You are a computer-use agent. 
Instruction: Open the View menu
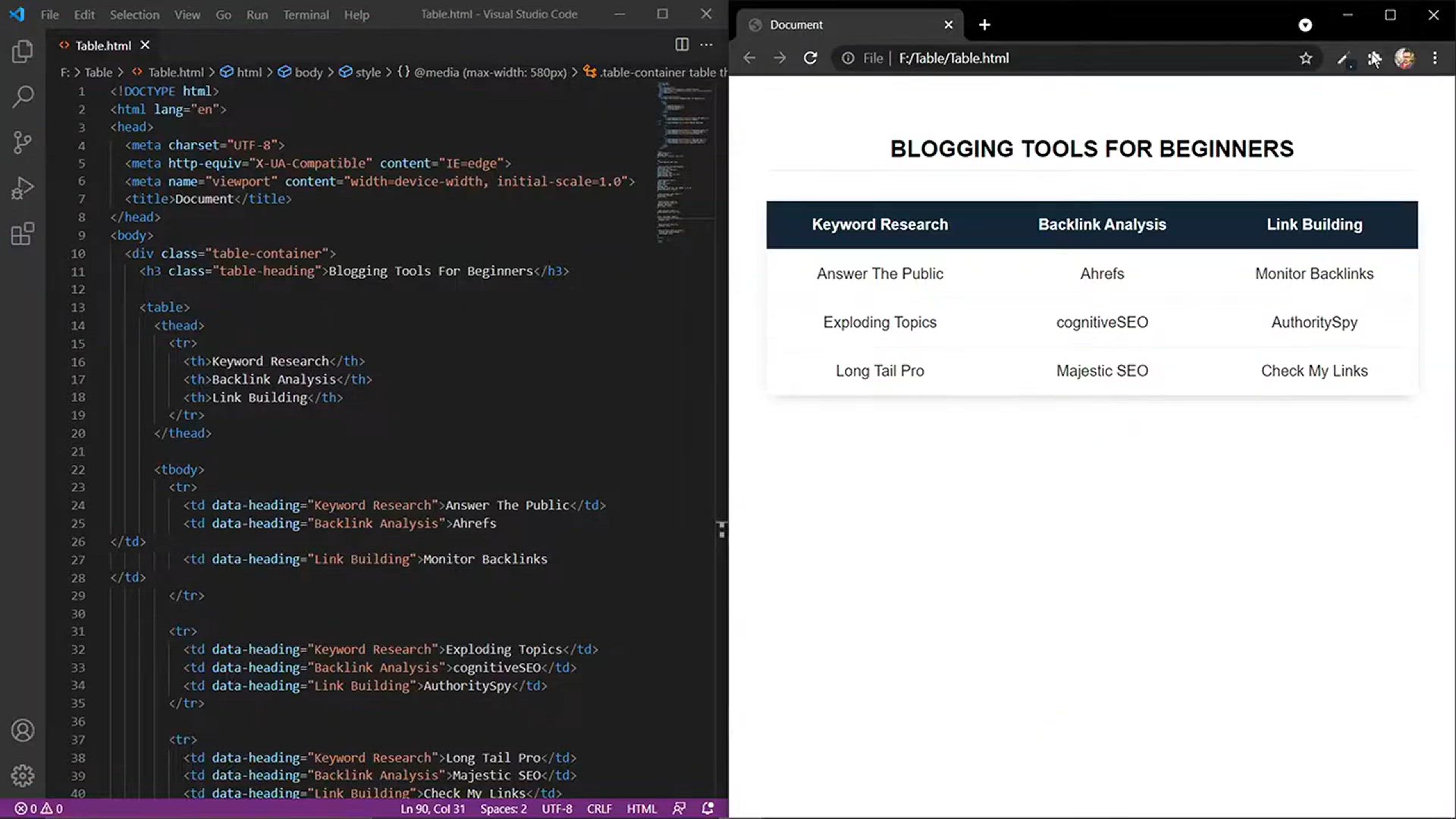[x=187, y=14]
